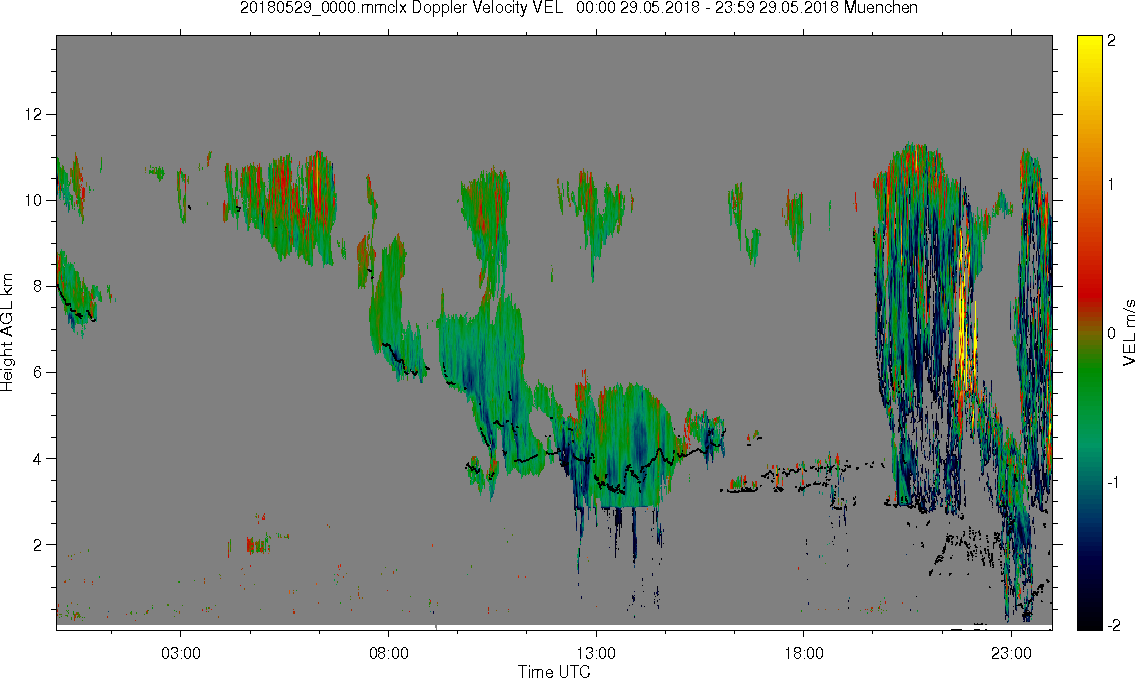
Task: Click the 'Height AGL km' y-axis label
Action: pyautogui.click(x=7, y=332)
